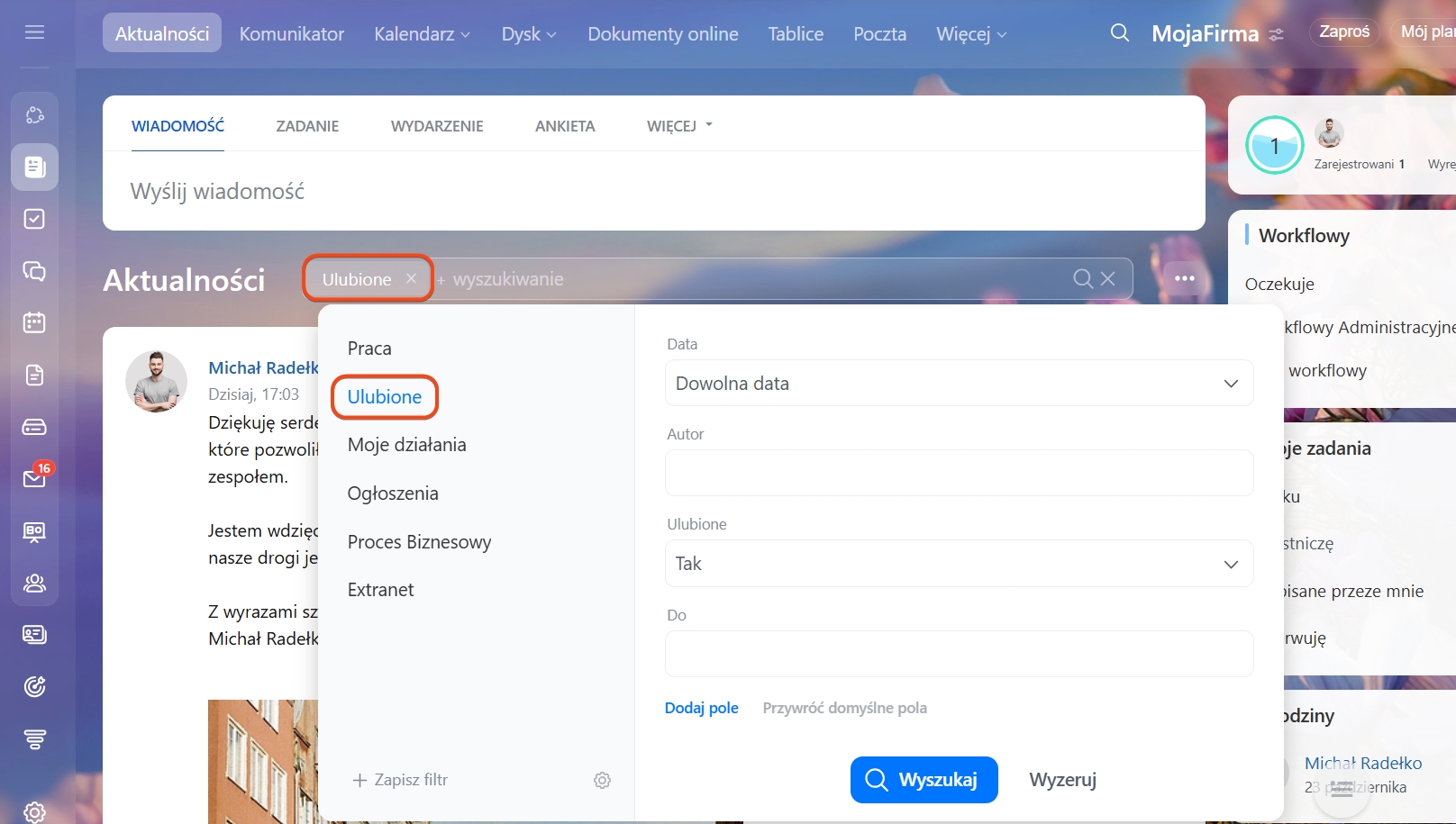
Task: Open the Ulubione Tak dropdown
Action: tap(959, 564)
